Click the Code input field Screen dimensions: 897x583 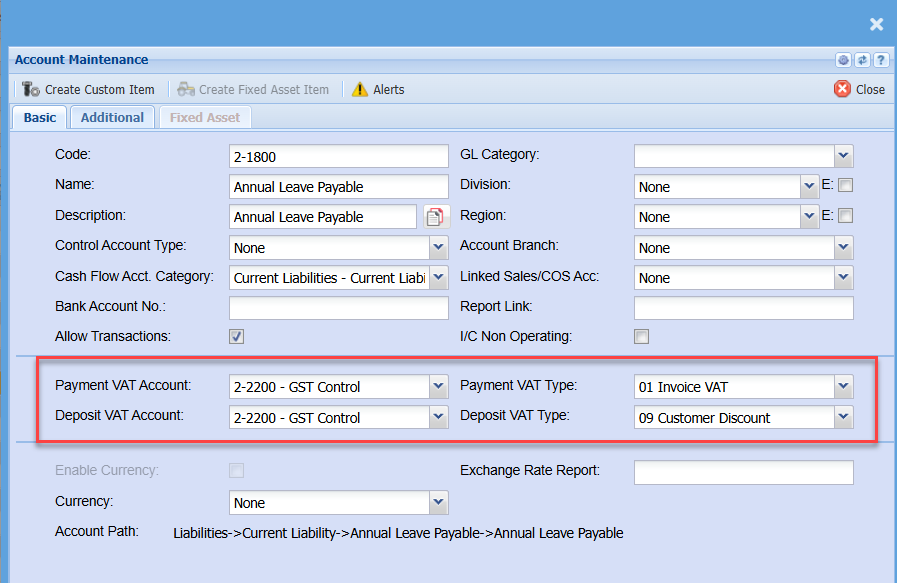[338, 156]
